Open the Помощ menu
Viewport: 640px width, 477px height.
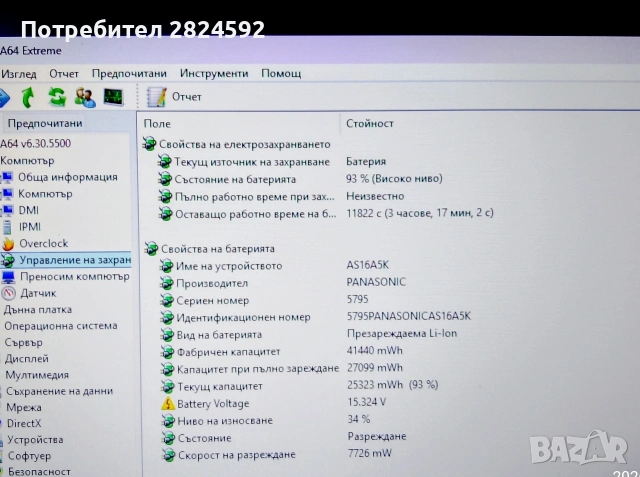(281, 73)
